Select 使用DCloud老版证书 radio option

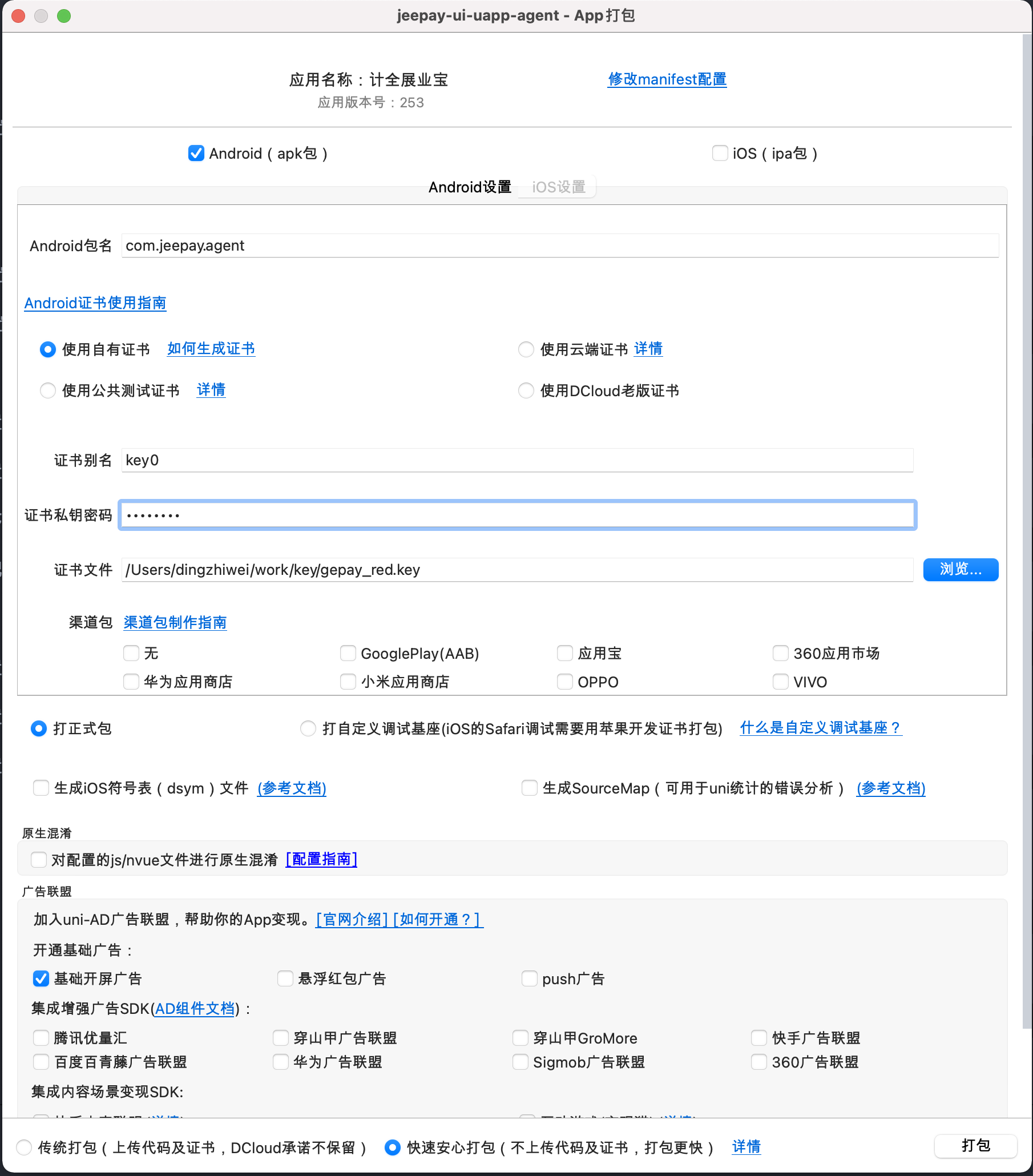click(x=526, y=390)
